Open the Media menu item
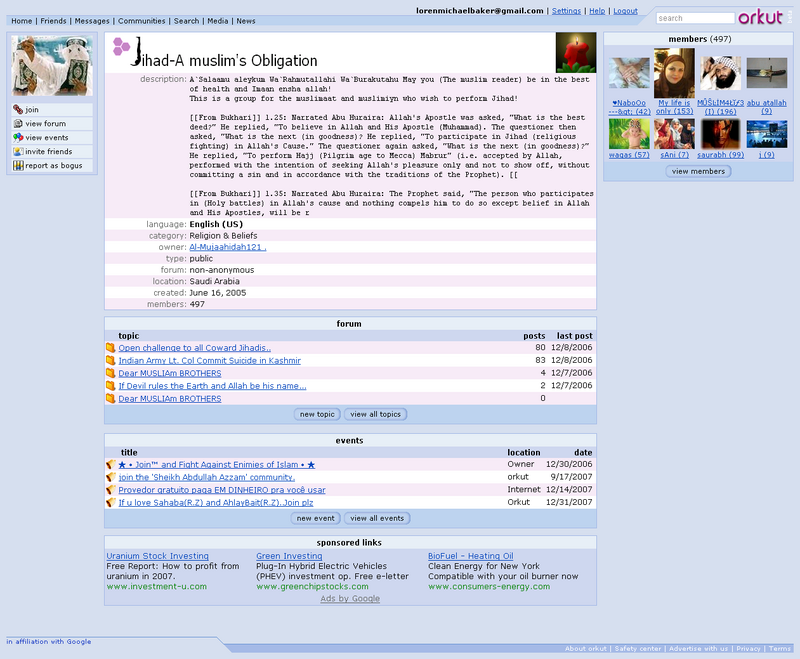800x659 pixels. point(217,21)
